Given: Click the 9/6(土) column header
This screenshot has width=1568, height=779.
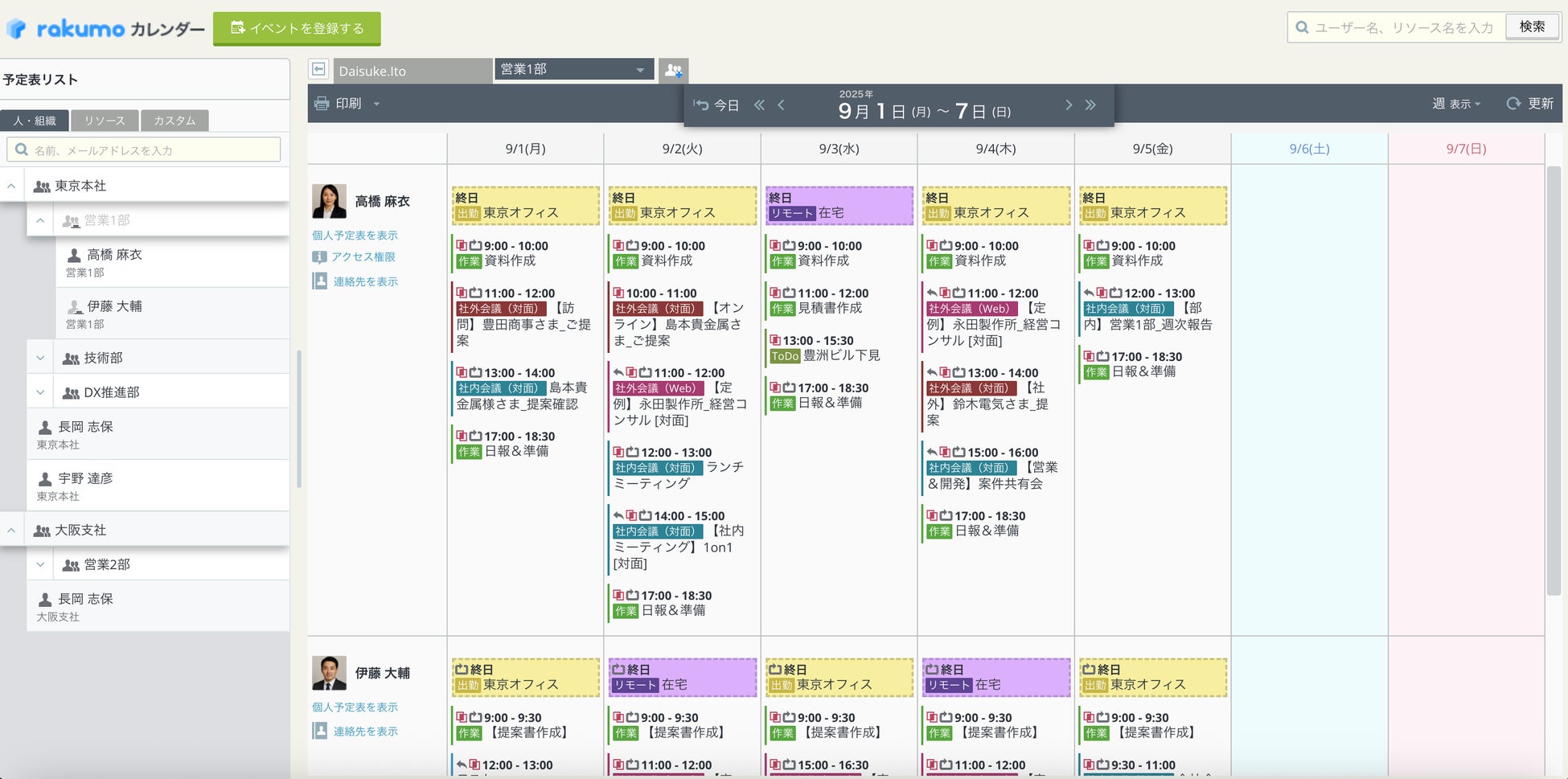Looking at the screenshot, I should [1309, 149].
